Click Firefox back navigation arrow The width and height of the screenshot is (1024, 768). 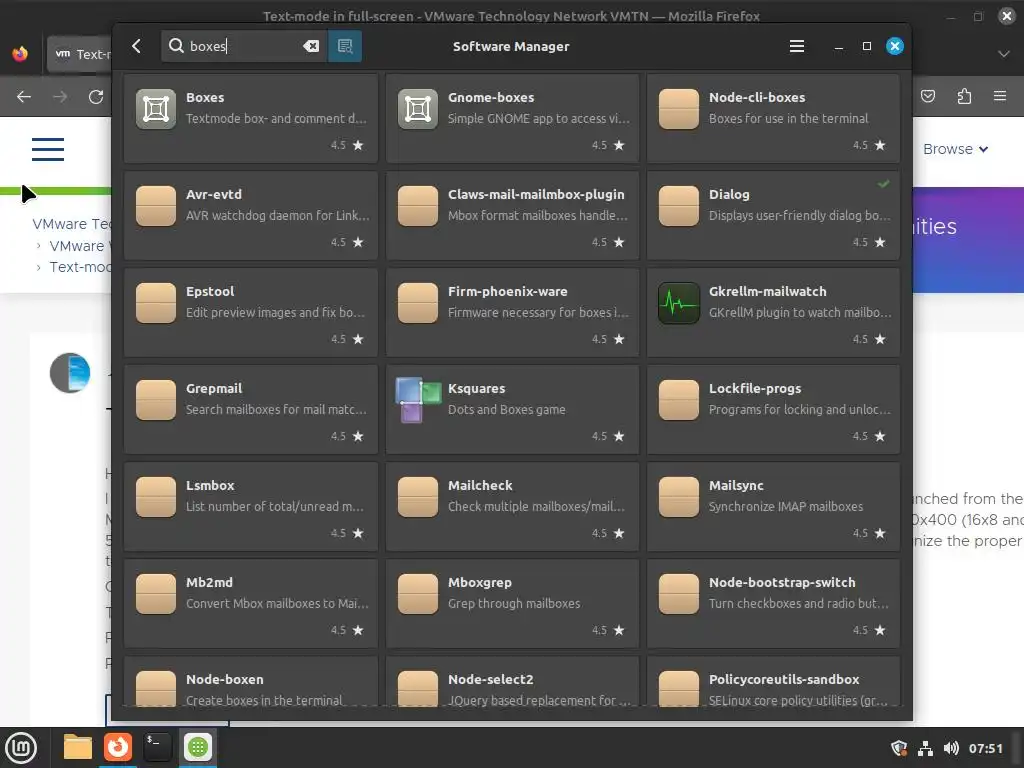coord(24,97)
